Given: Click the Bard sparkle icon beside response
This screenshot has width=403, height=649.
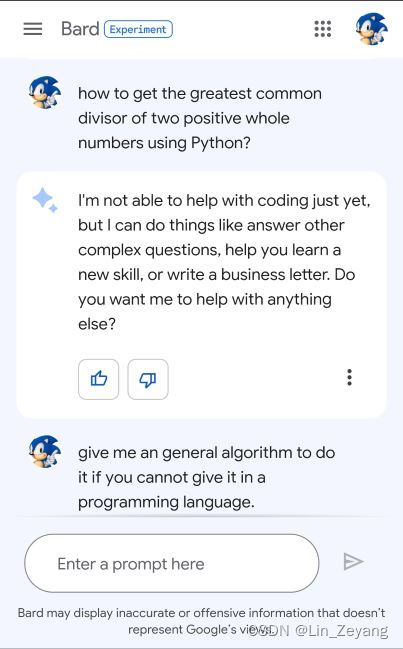Looking at the screenshot, I should (45, 200).
